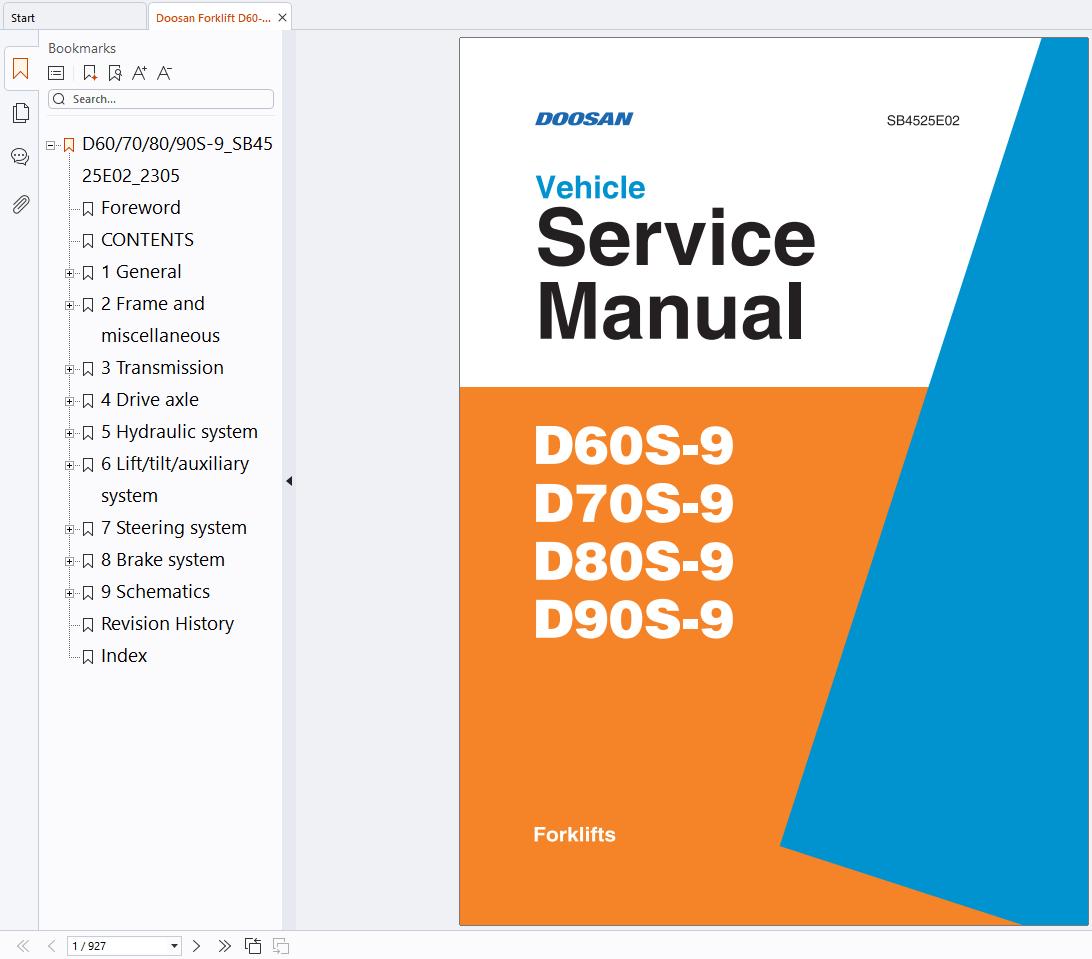Select the Doosan Forklift D60 document tab
This screenshot has width=1092, height=959.
tap(213, 18)
